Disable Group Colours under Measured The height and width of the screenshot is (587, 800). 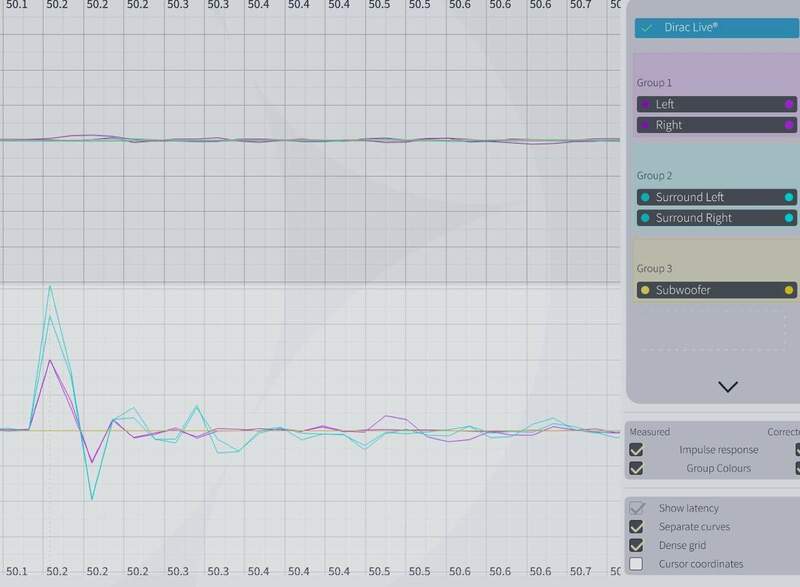click(x=637, y=469)
